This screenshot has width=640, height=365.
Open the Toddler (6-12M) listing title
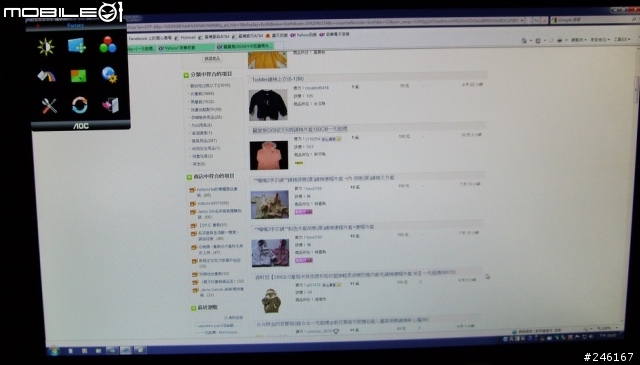(x=278, y=79)
